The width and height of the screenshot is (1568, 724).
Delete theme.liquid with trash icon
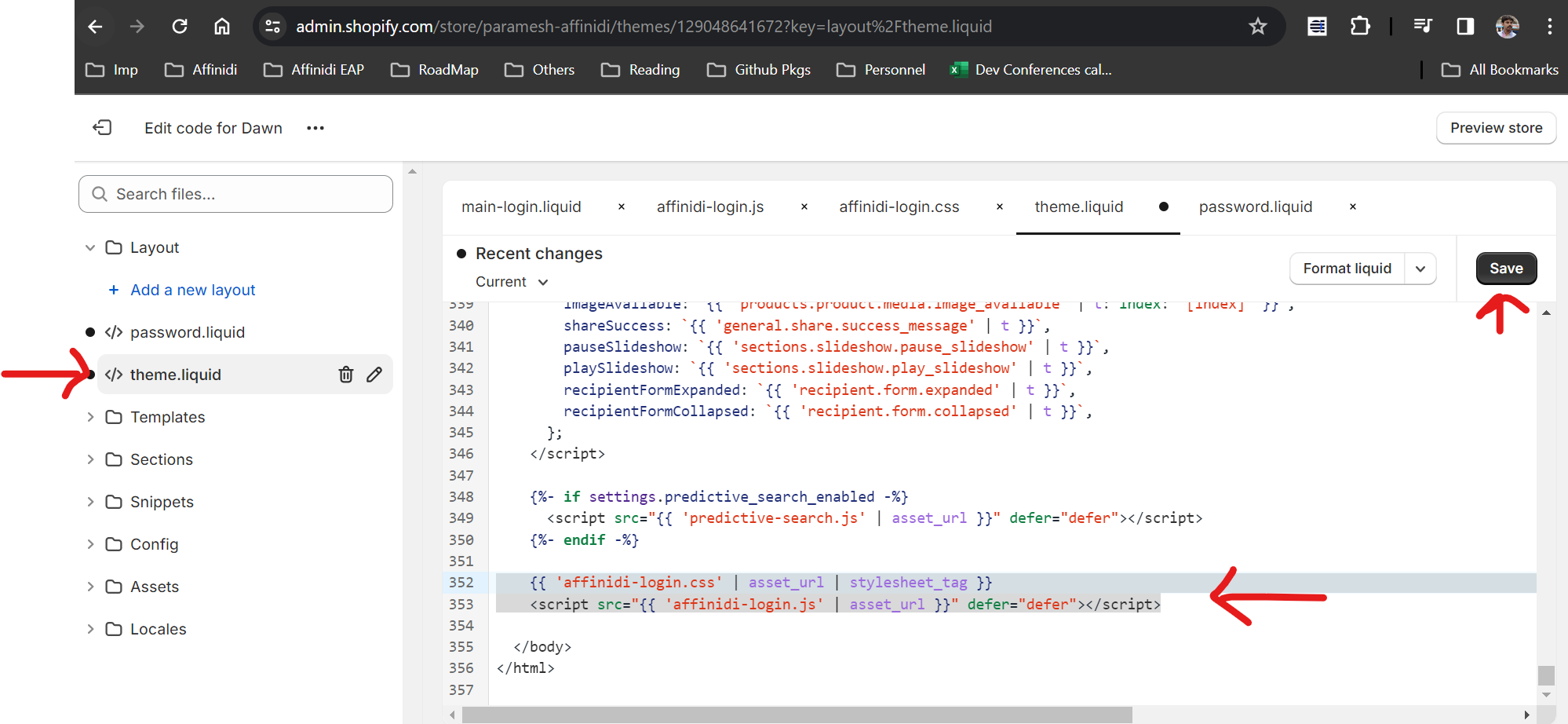tap(346, 375)
